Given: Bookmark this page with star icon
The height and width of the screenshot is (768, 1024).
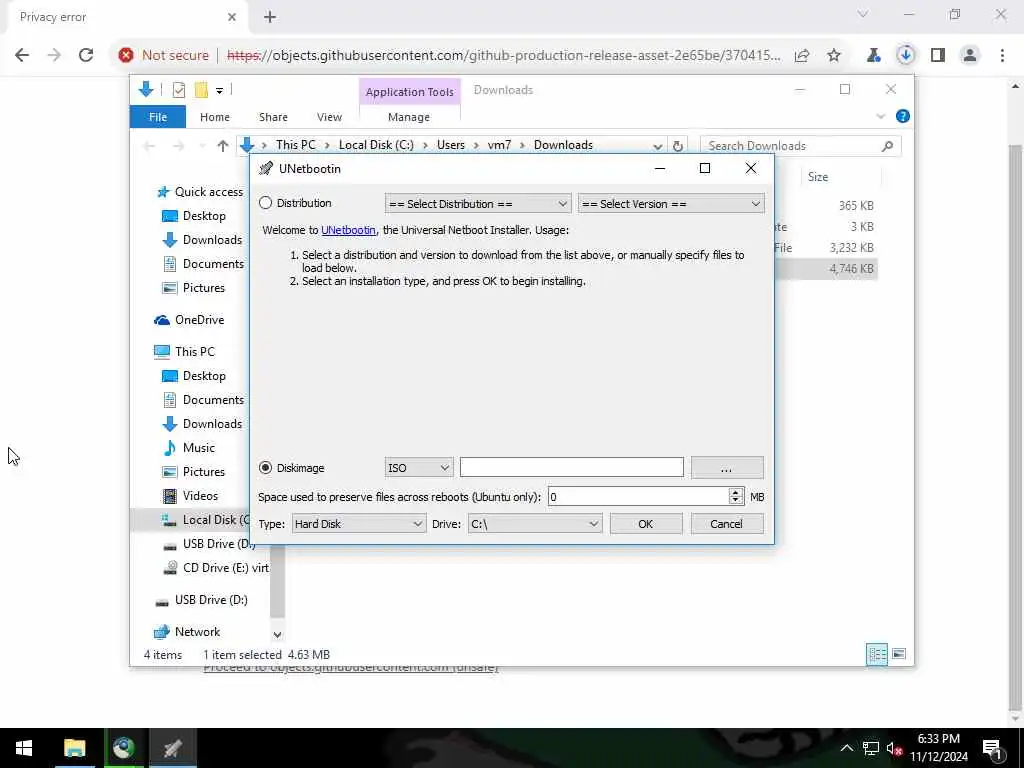Looking at the screenshot, I should point(834,56).
